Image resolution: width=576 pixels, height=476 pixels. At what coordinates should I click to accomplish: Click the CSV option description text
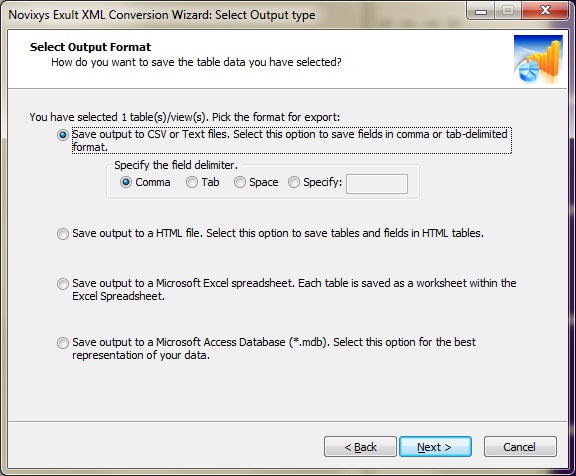click(292, 141)
